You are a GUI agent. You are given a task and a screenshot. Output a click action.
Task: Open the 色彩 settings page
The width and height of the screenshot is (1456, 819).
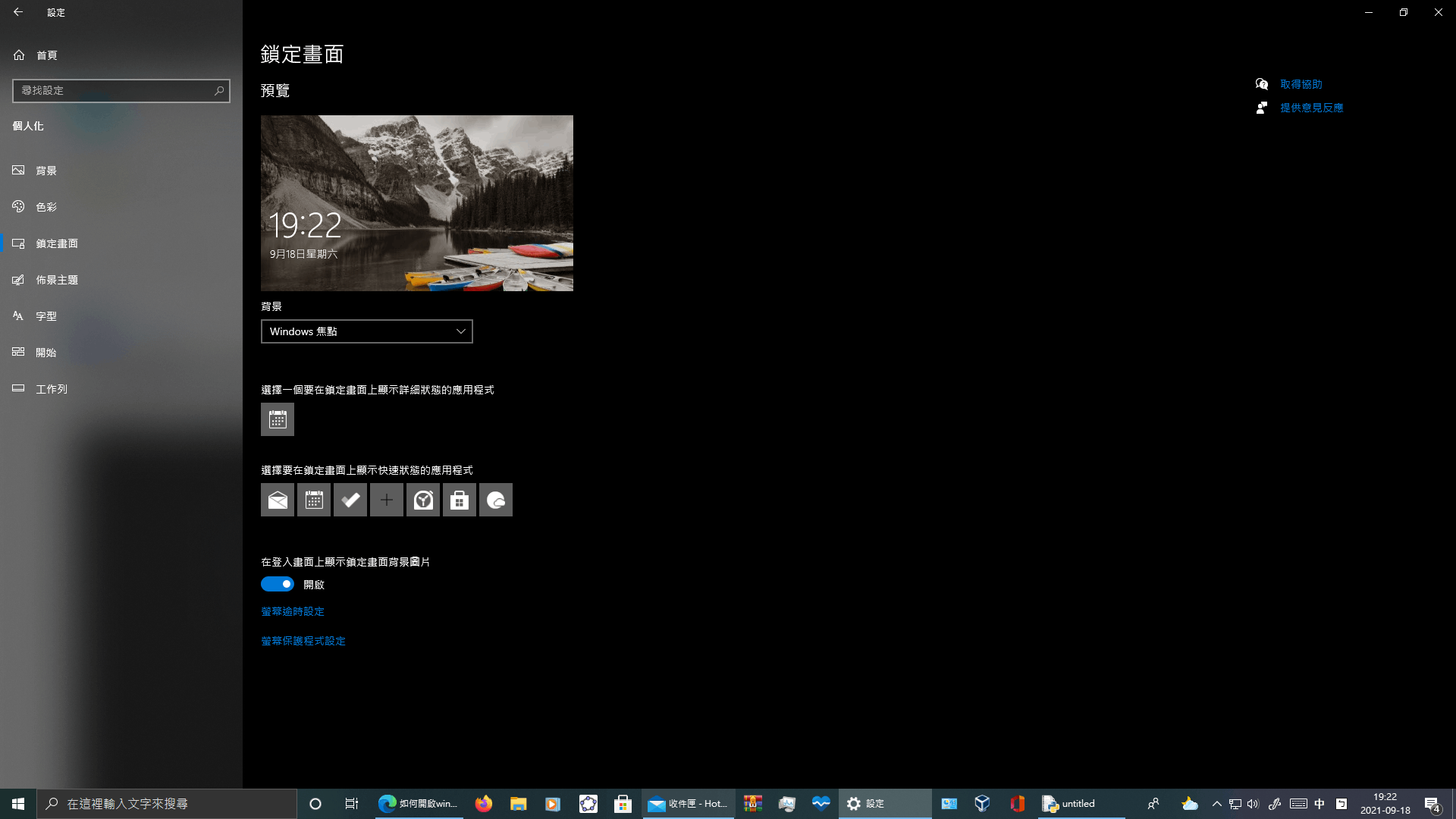pos(46,207)
